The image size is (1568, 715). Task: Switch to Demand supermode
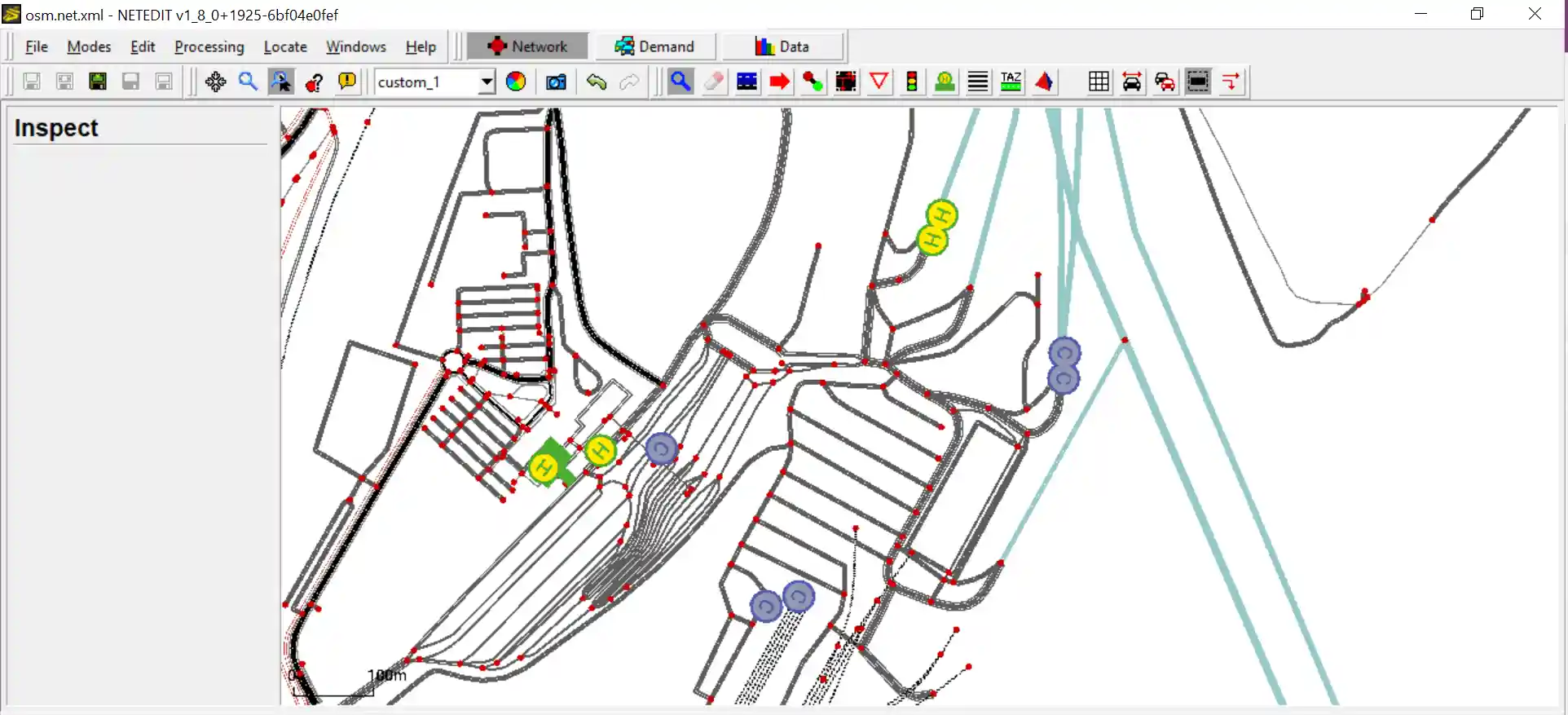click(x=655, y=46)
